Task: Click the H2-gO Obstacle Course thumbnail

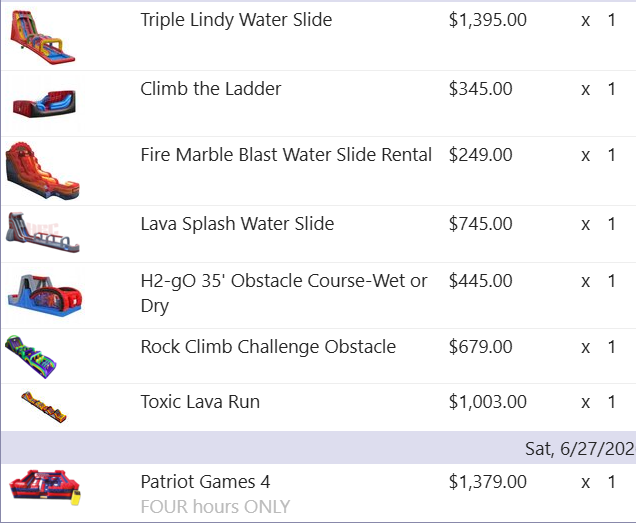Action: pyautogui.click(x=45, y=294)
